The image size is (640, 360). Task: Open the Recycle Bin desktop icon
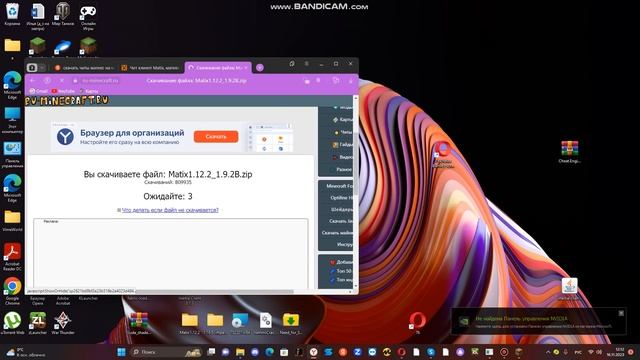click(12, 14)
